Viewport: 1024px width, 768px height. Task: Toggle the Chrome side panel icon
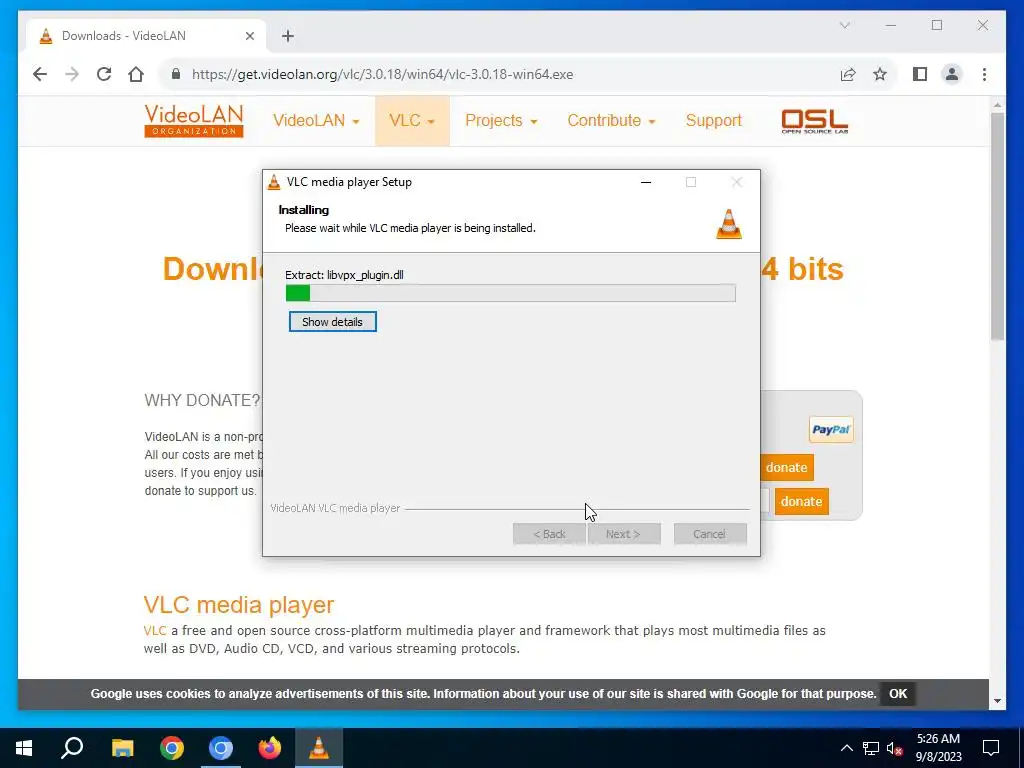click(x=920, y=74)
